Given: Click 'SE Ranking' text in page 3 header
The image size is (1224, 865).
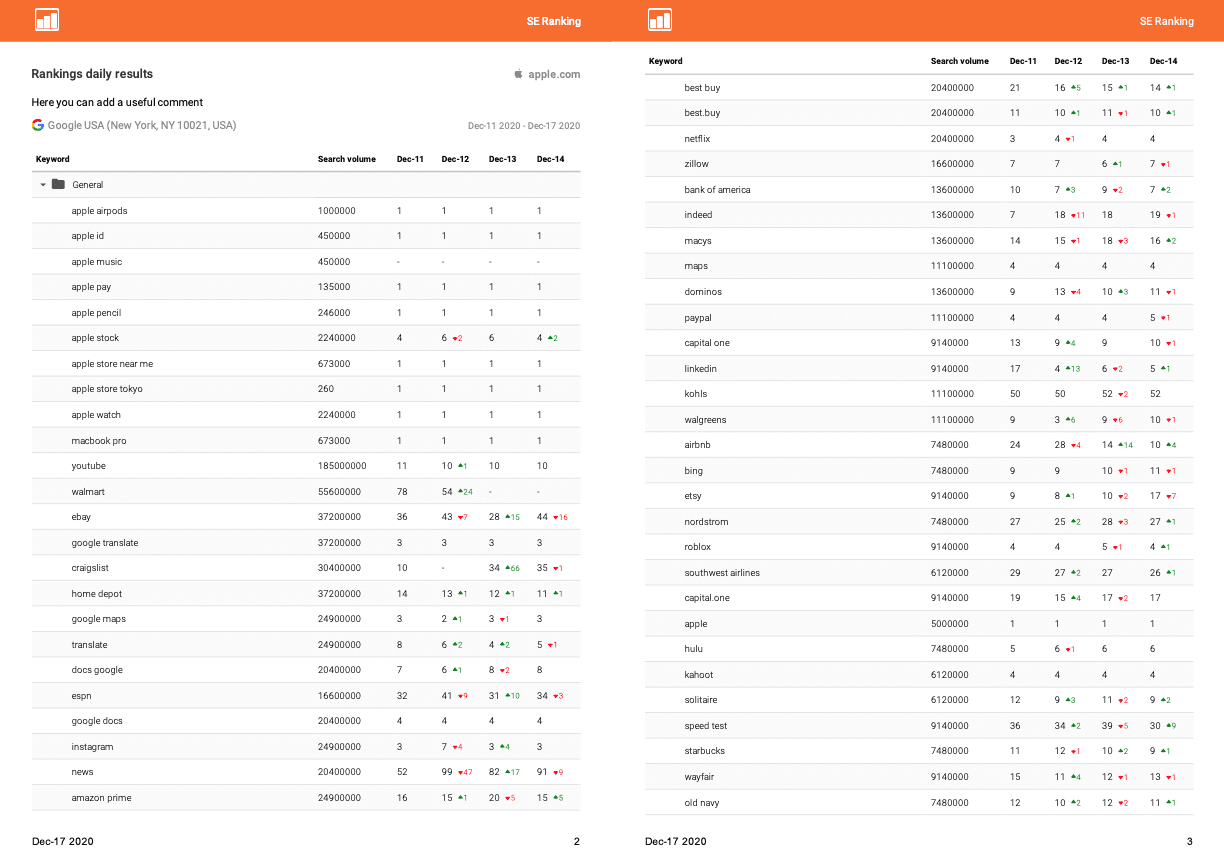Looking at the screenshot, I should pos(1167,21).
